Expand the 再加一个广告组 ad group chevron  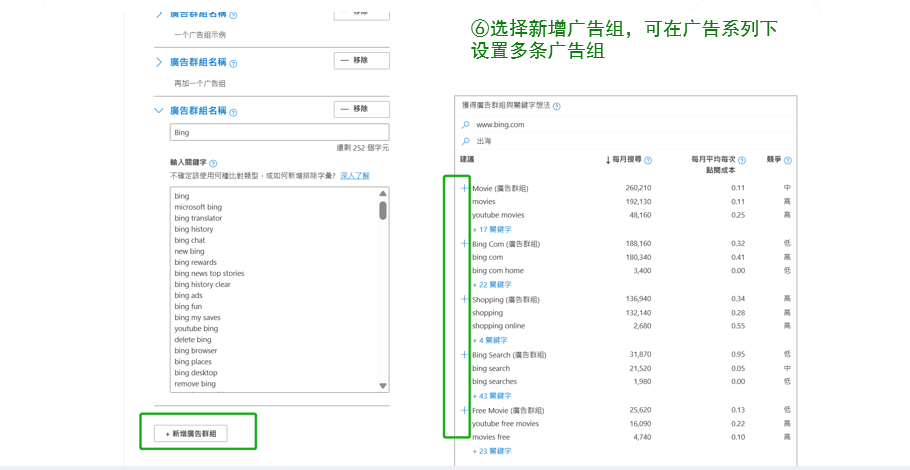(159, 62)
